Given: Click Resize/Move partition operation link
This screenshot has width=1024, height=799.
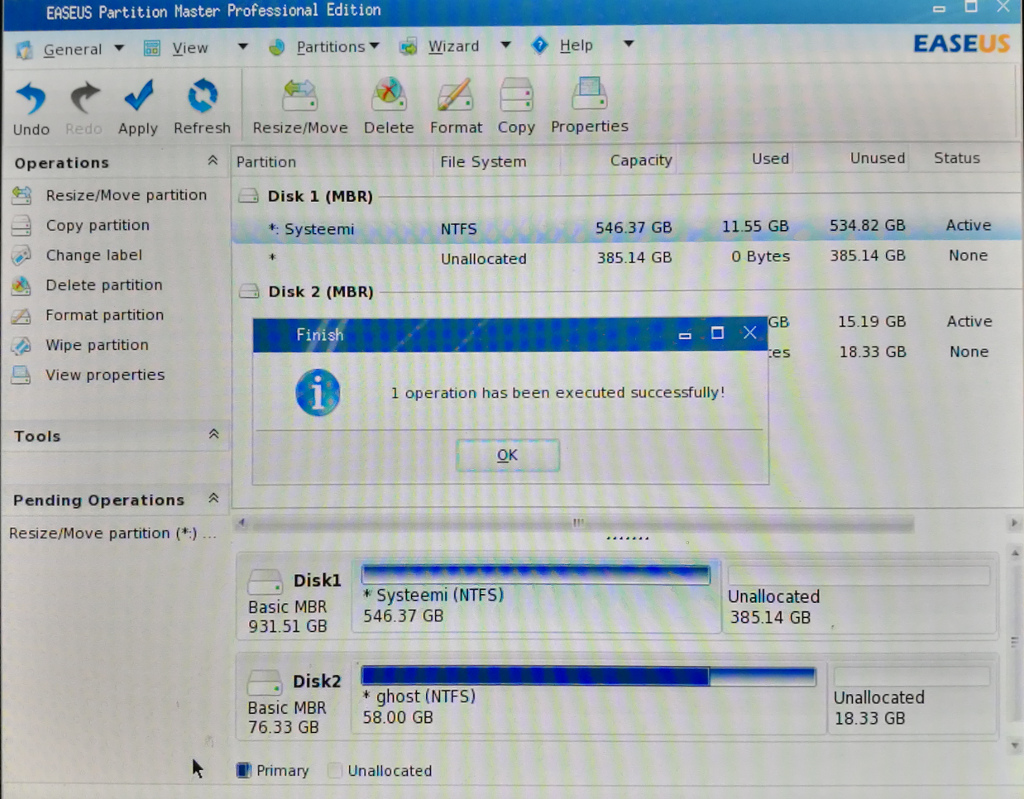Looking at the screenshot, I should 126,195.
